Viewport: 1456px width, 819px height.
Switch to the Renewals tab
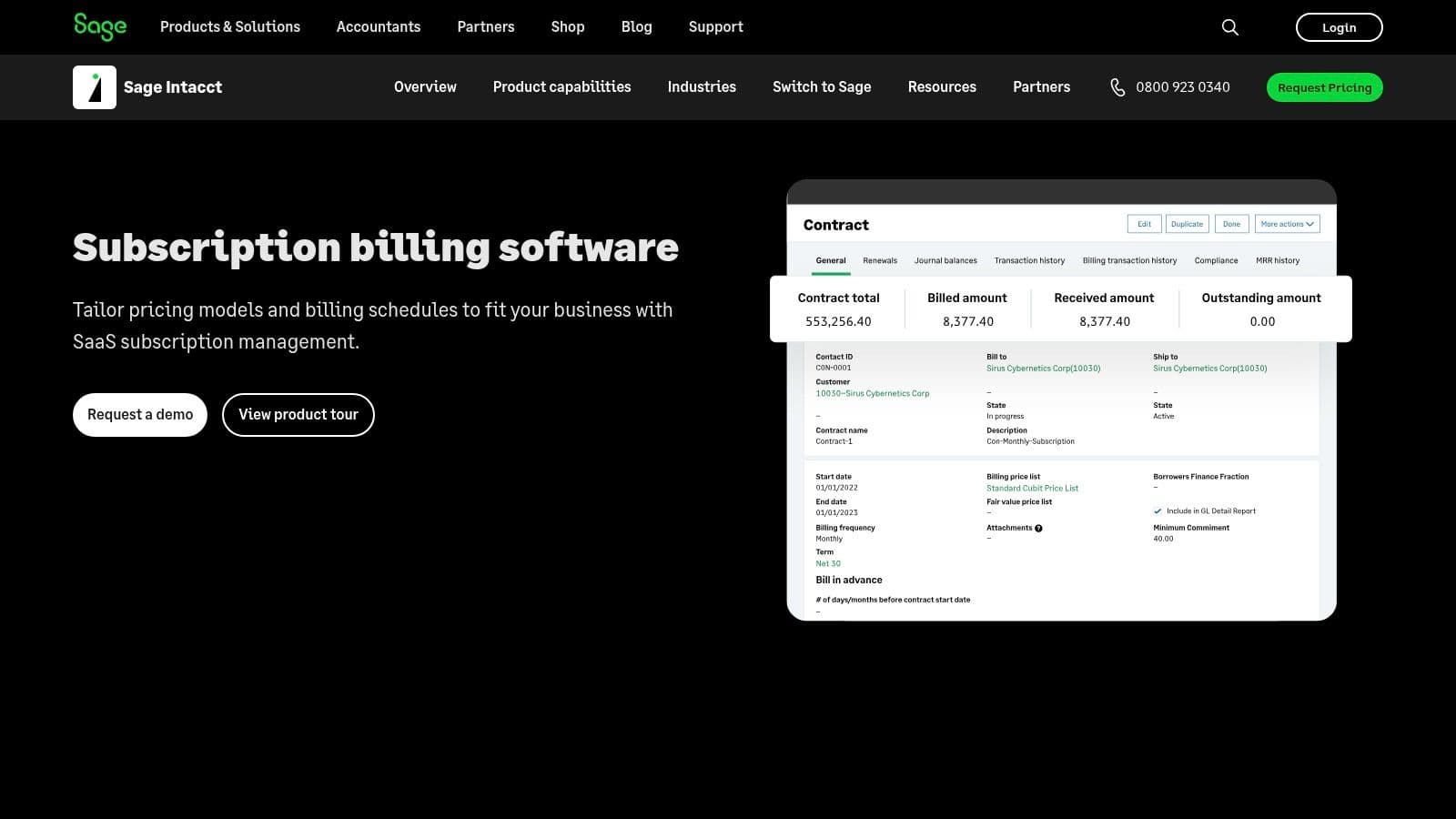pyautogui.click(x=880, y=261)
